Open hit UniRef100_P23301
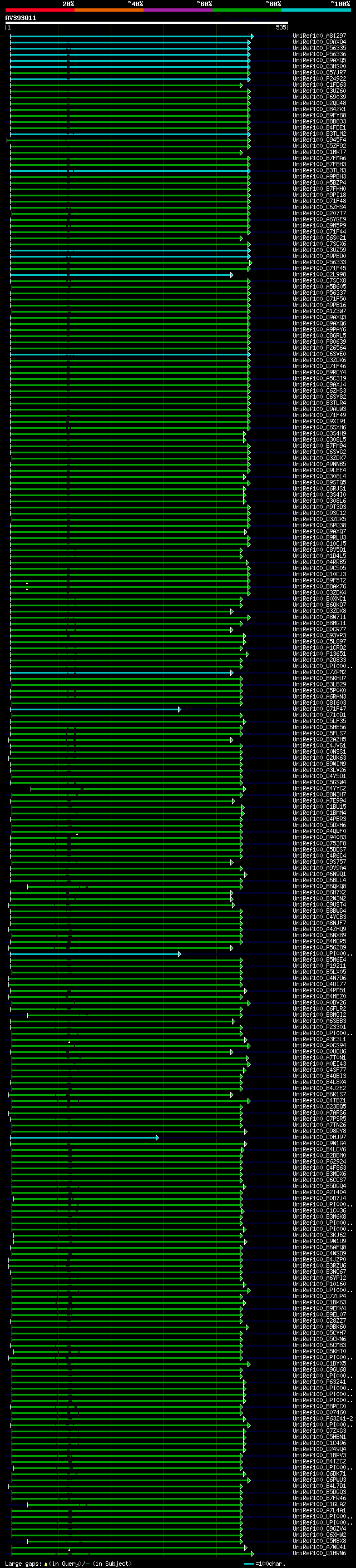The image size is (356, 1568). click(319, 1028)
